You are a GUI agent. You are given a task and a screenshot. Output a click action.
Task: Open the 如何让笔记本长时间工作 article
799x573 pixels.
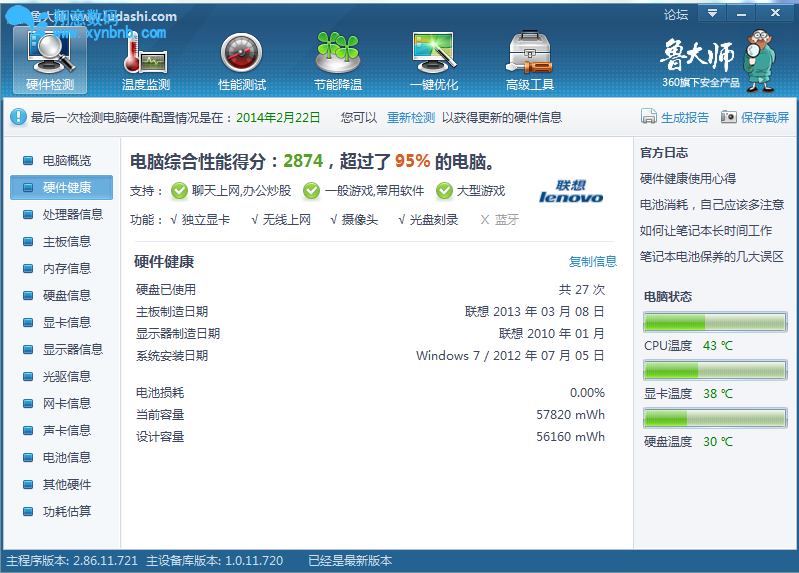click(706, 231)
